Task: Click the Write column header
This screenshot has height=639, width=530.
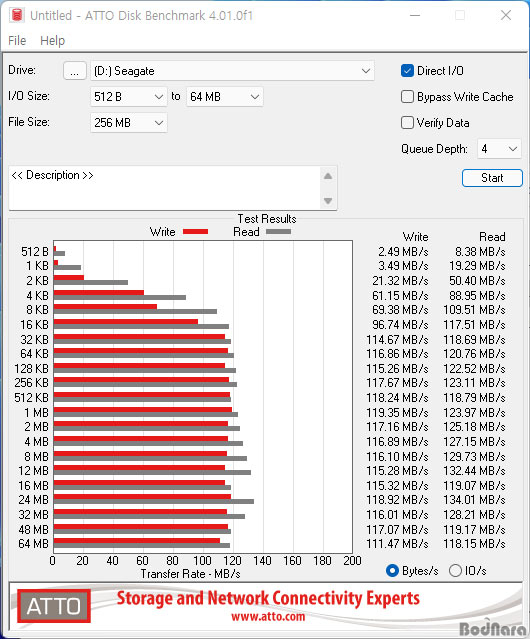Action: [416, 237]
